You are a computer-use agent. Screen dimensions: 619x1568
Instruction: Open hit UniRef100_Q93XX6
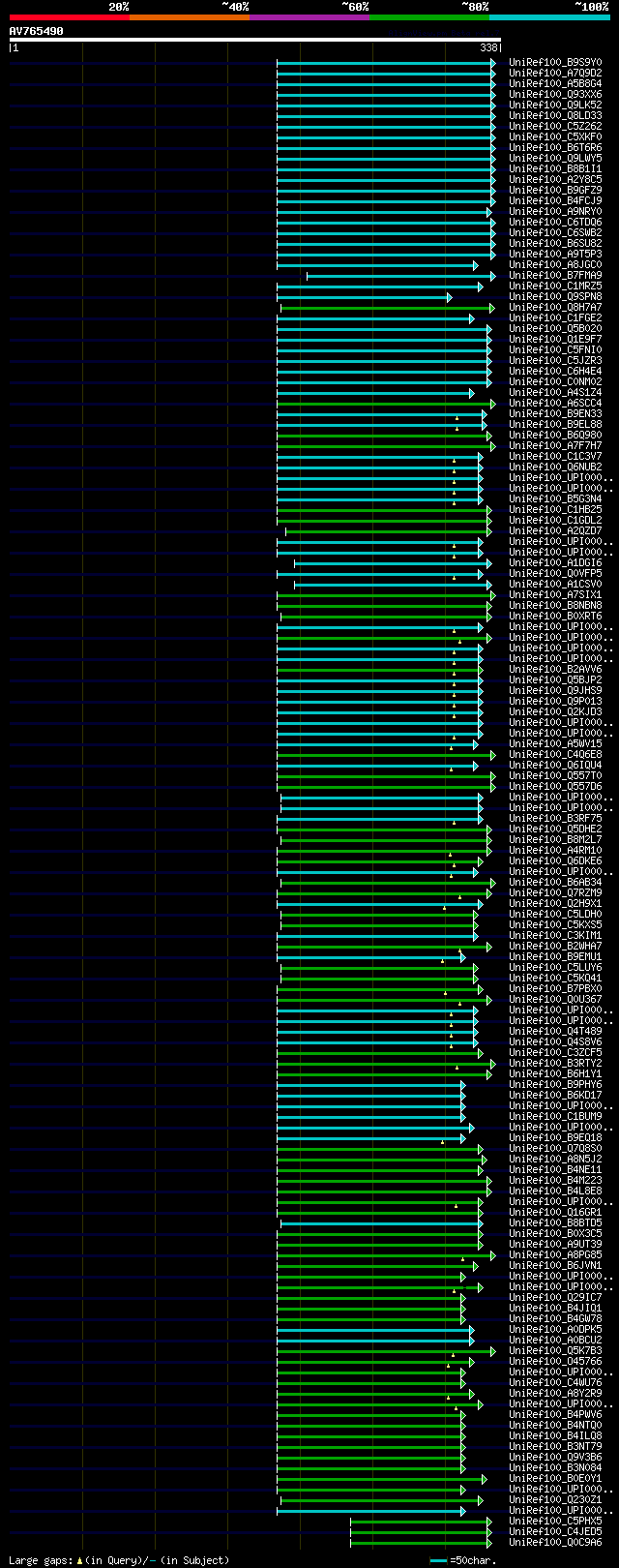(x=555, y=95)
